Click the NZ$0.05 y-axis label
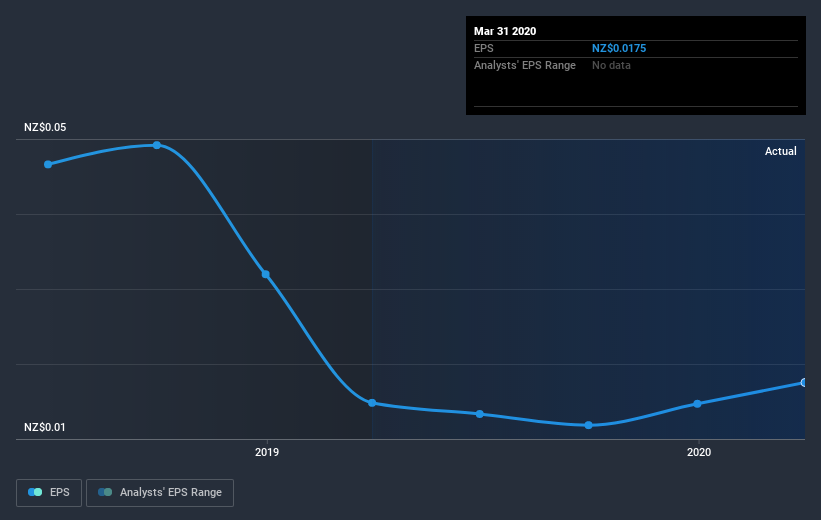The height and width of the screenshot is (520, 821). point(45,127)
